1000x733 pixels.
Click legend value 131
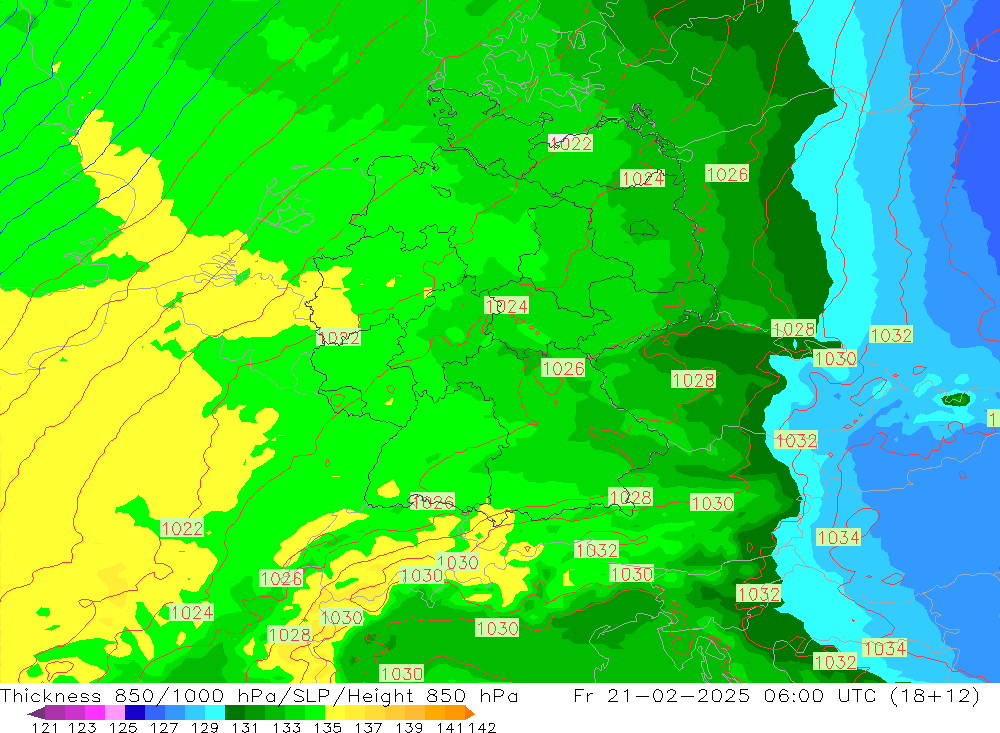[x=245, y=727]
